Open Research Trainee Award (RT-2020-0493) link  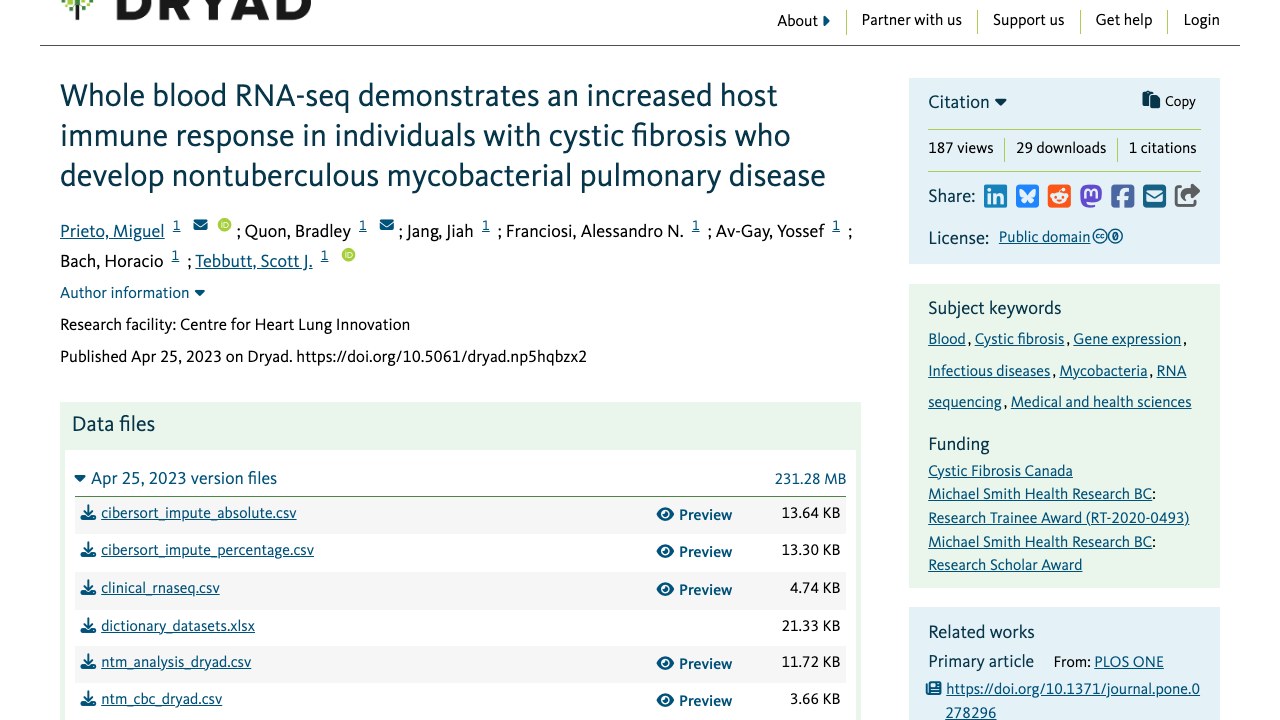1058,518
